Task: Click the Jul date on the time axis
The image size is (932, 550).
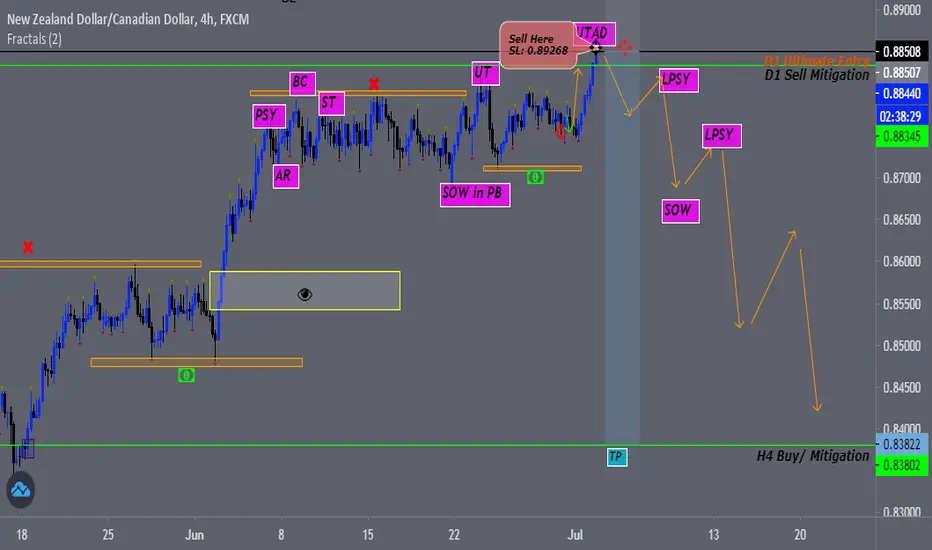Action: (x=575, y=535)
